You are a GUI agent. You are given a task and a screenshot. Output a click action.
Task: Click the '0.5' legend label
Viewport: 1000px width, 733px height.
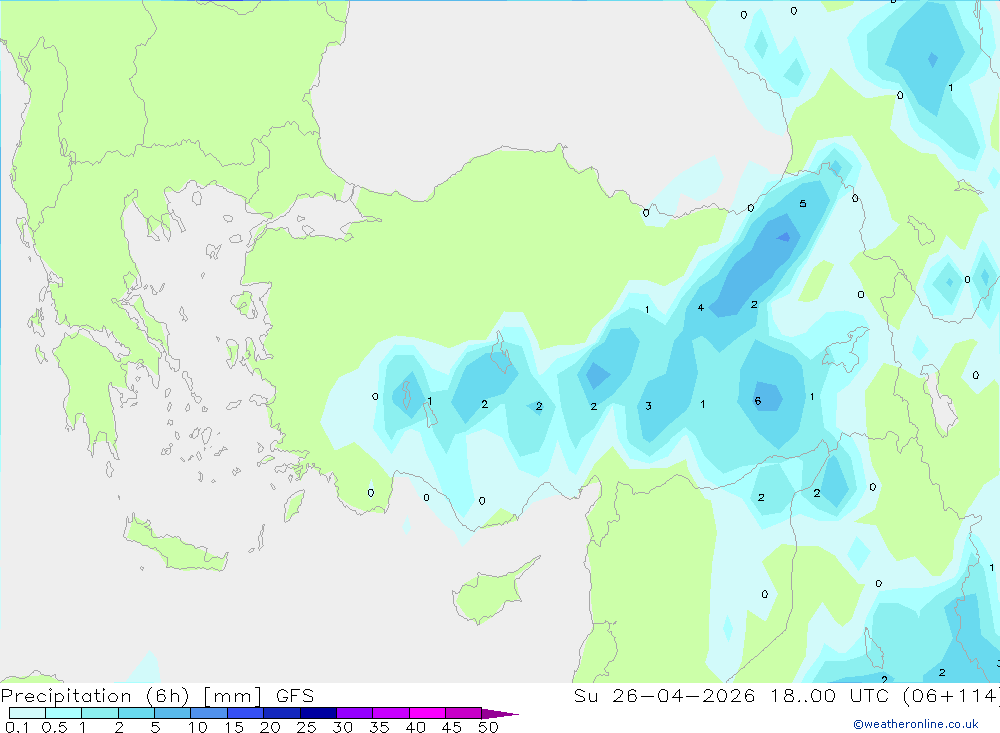click(x=54, y=727)
